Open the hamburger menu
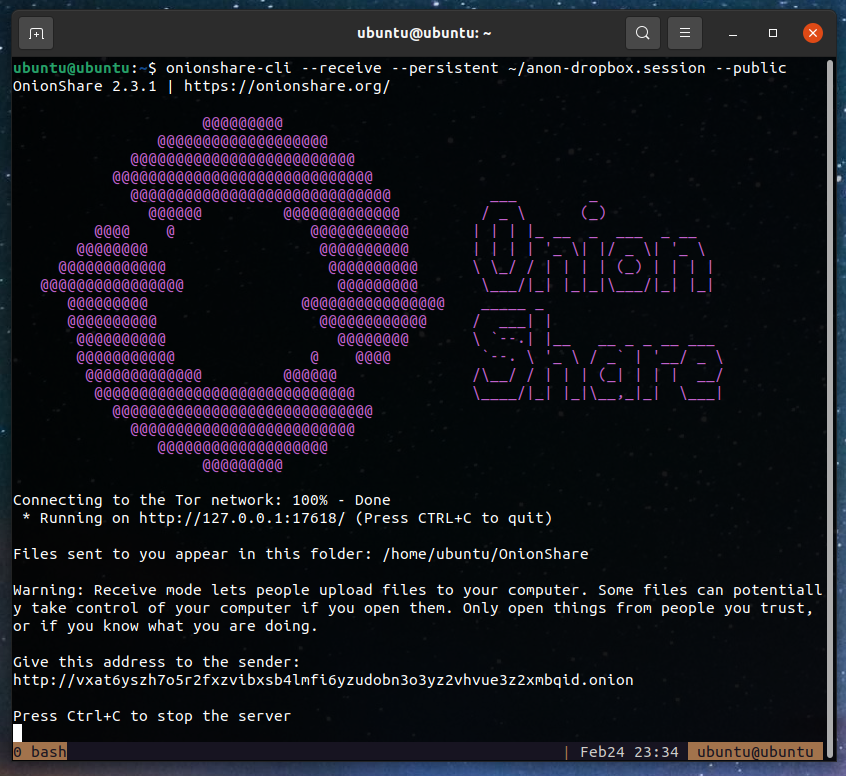Image resolution: width=846 pixels, height=776 pixels. (x=685, y=33)
